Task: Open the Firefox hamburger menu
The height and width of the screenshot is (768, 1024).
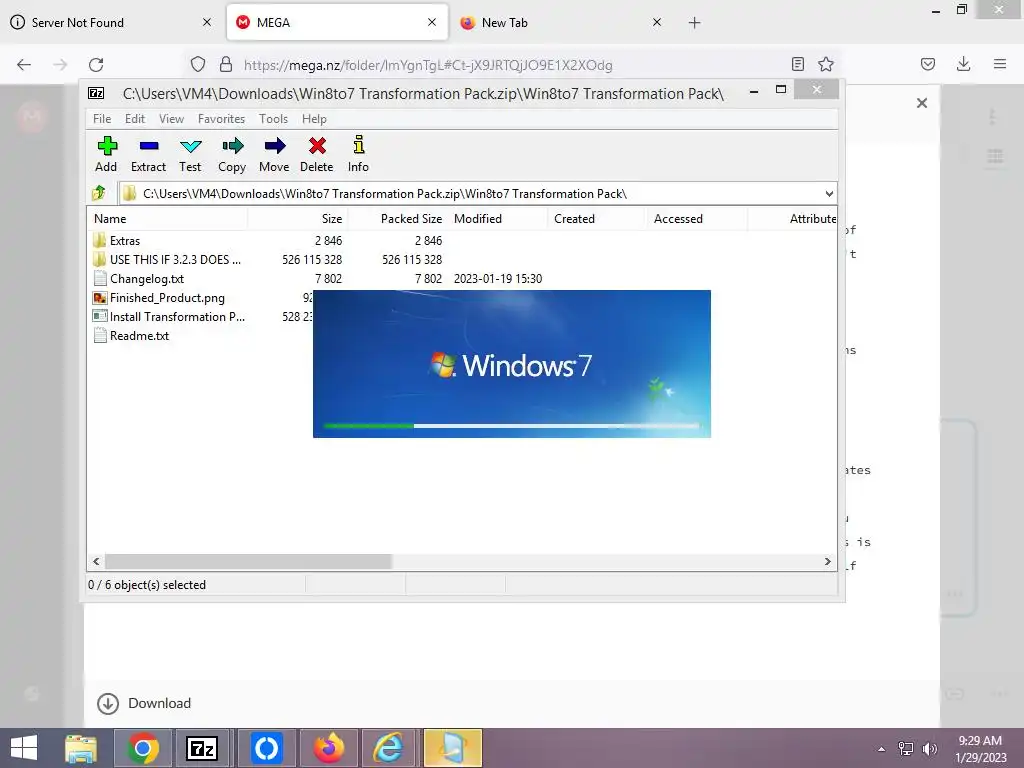Action: coord(1000,64)
